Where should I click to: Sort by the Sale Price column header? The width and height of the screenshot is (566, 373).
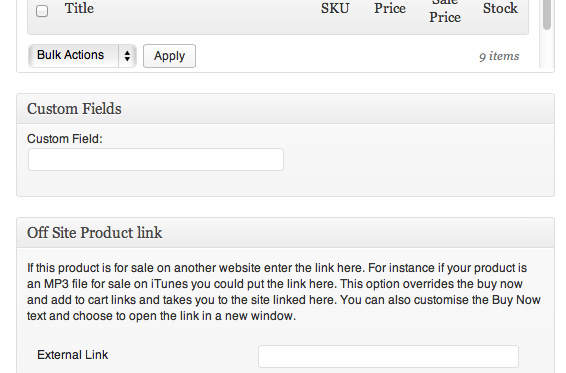445,12
